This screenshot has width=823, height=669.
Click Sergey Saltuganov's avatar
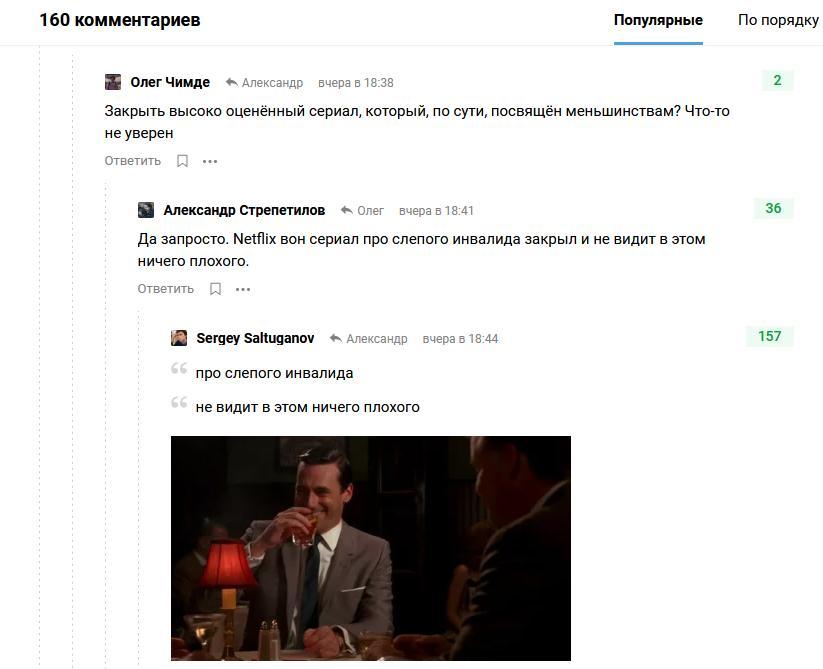pyautogui.click(x=179, y=338)
